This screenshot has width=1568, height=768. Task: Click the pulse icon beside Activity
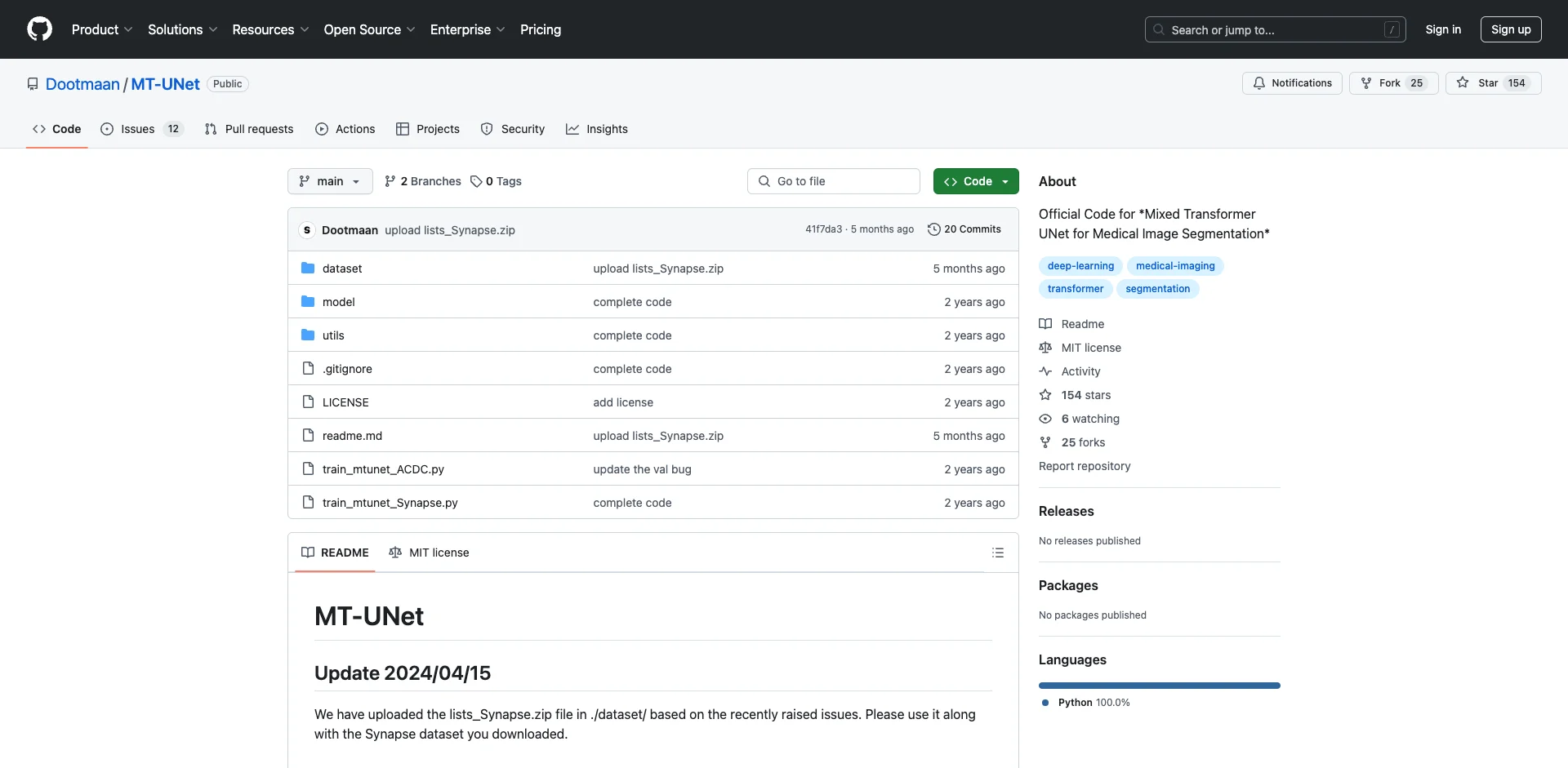tap(1045, 371)
